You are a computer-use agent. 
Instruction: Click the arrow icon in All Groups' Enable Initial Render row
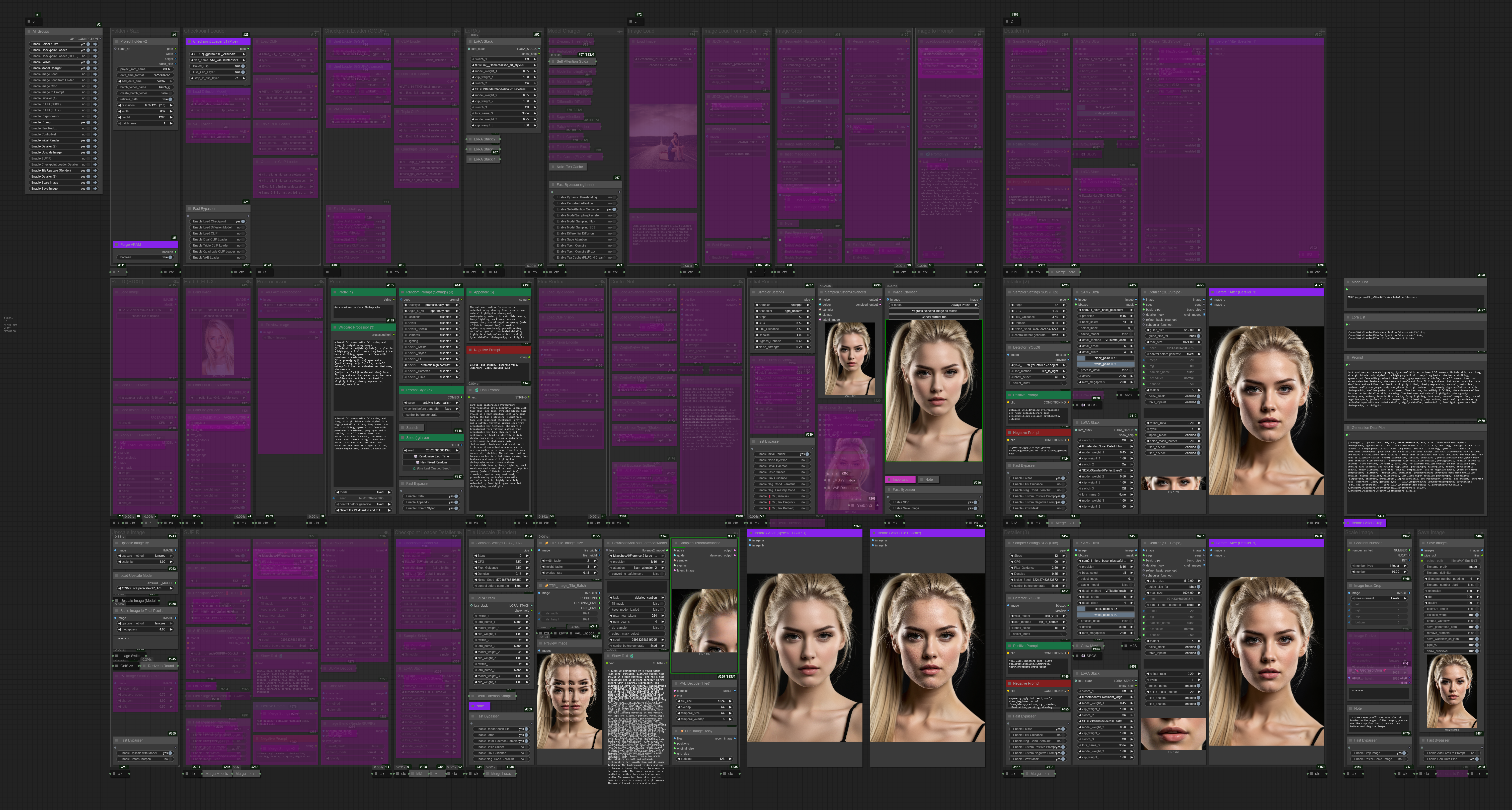(x=95, y=140)
